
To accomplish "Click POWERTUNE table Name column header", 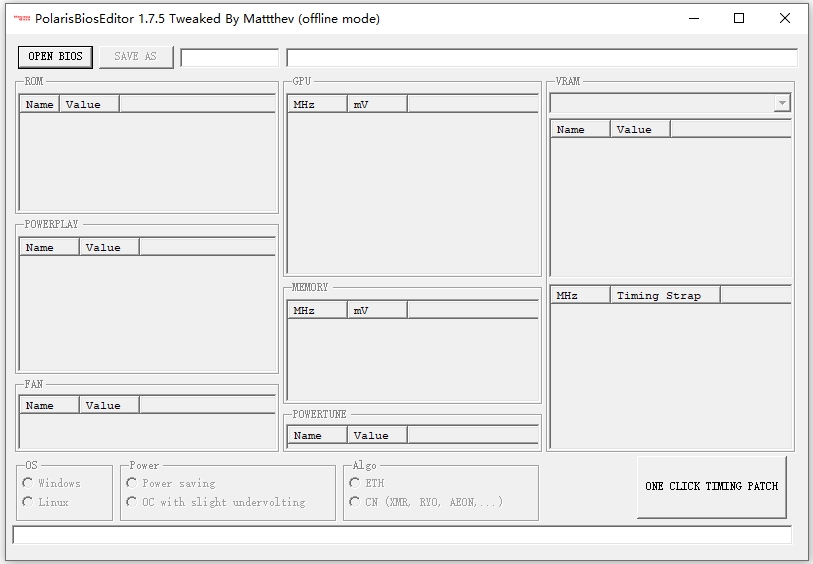I will 317,435.
